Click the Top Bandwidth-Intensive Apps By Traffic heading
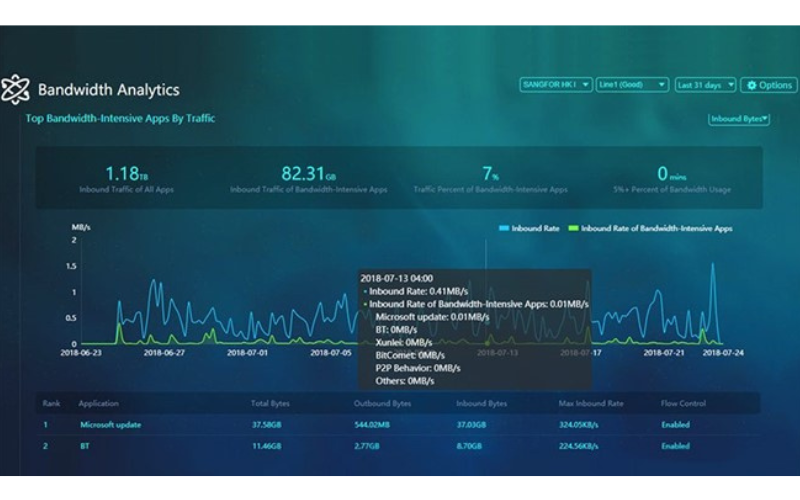 pyautogui.click(x=120, y=118)
